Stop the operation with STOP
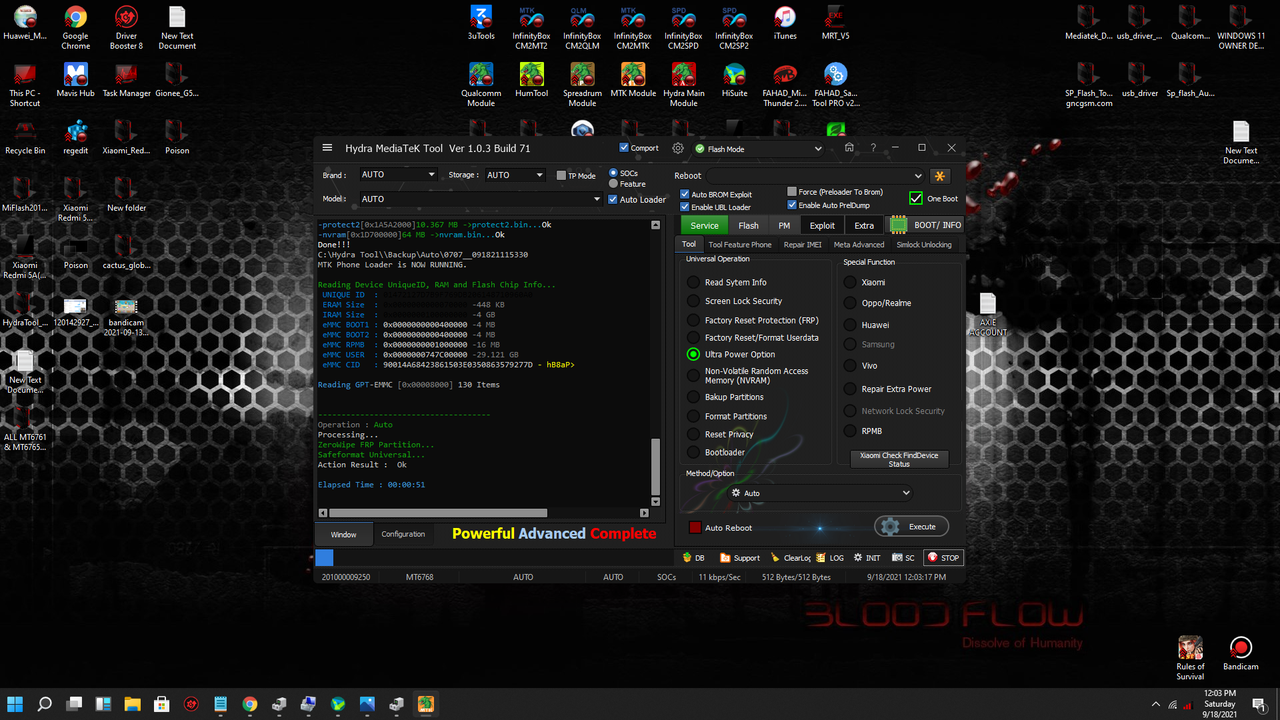Screen dimensions: 1280x720 (943, 558)
